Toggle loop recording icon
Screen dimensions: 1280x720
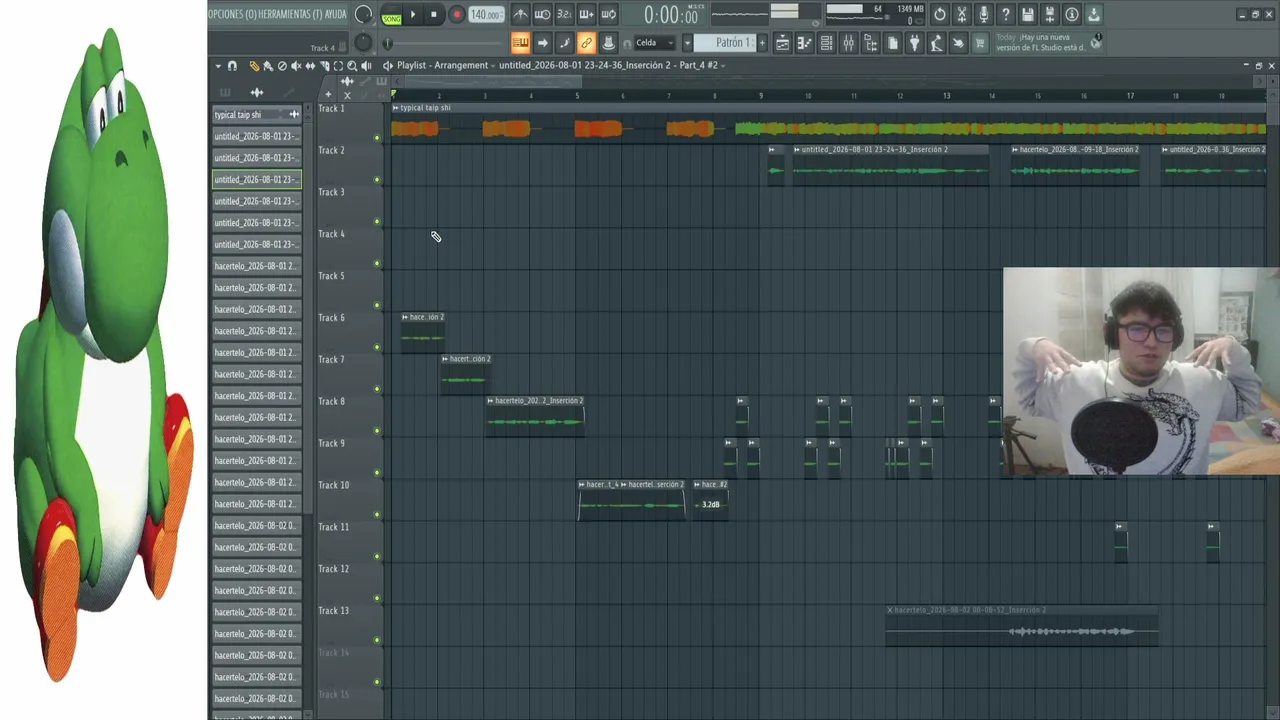[x=608, y=14]
